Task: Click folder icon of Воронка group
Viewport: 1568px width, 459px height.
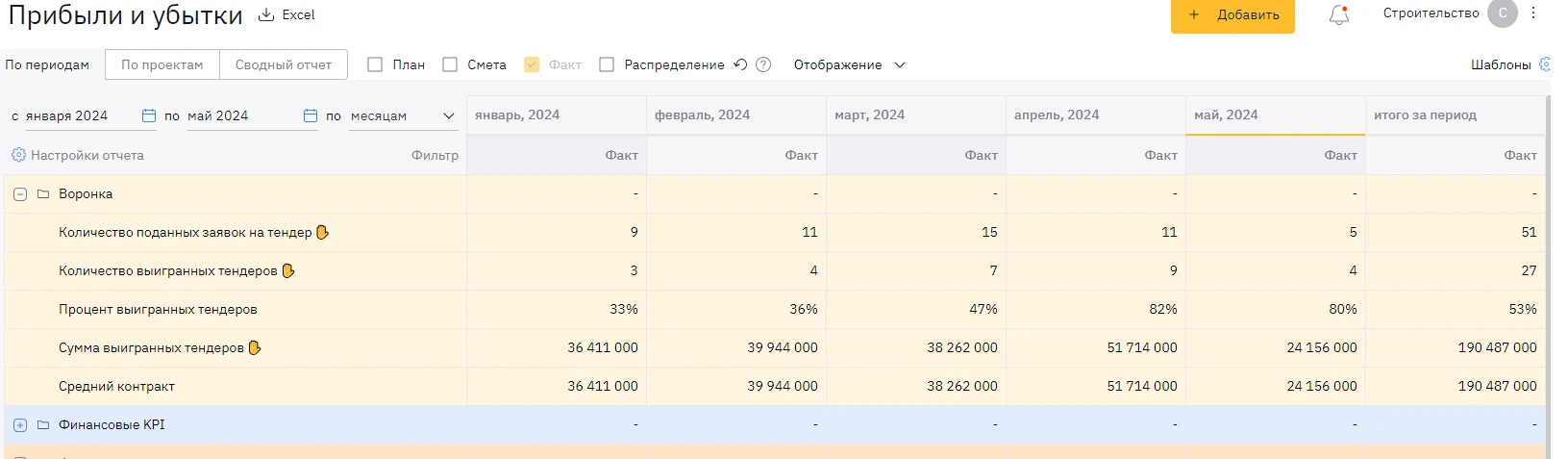Action: (43, 193)
